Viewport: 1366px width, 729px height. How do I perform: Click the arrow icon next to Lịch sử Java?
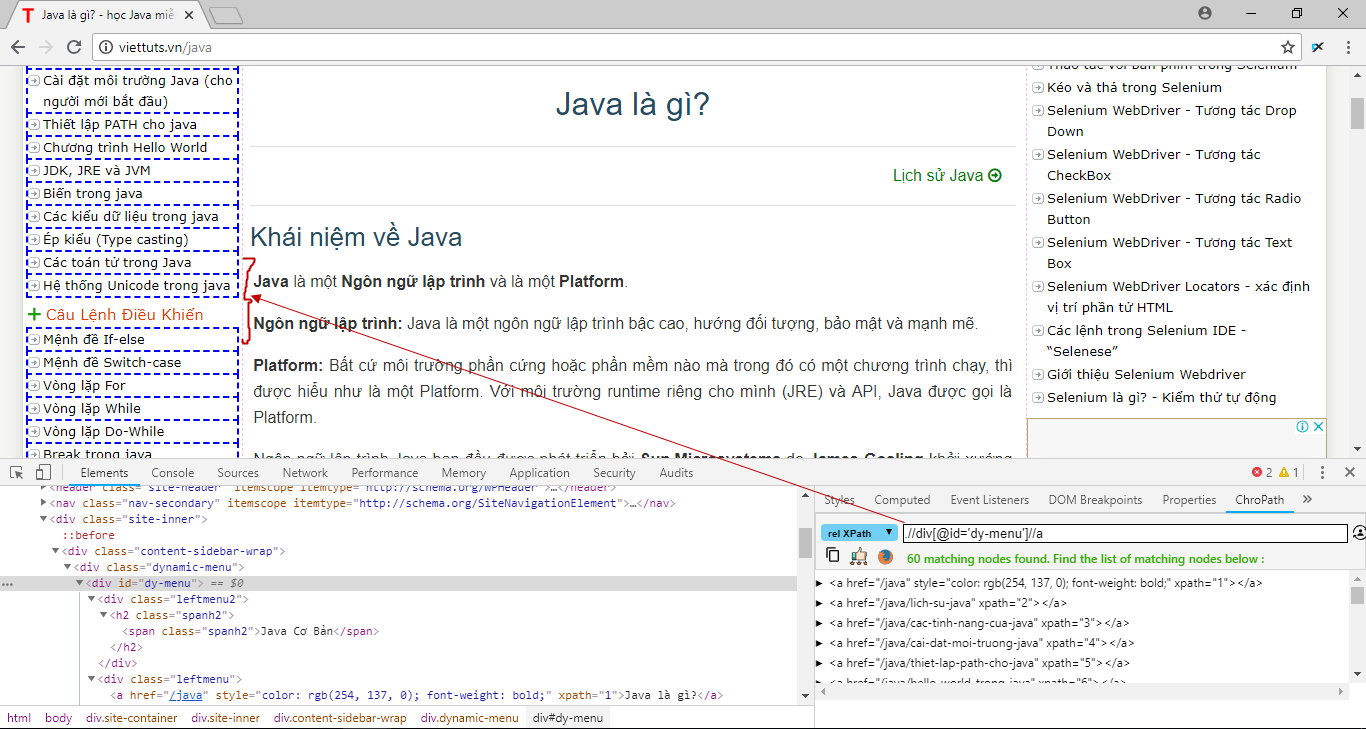(x=995, y=175)
